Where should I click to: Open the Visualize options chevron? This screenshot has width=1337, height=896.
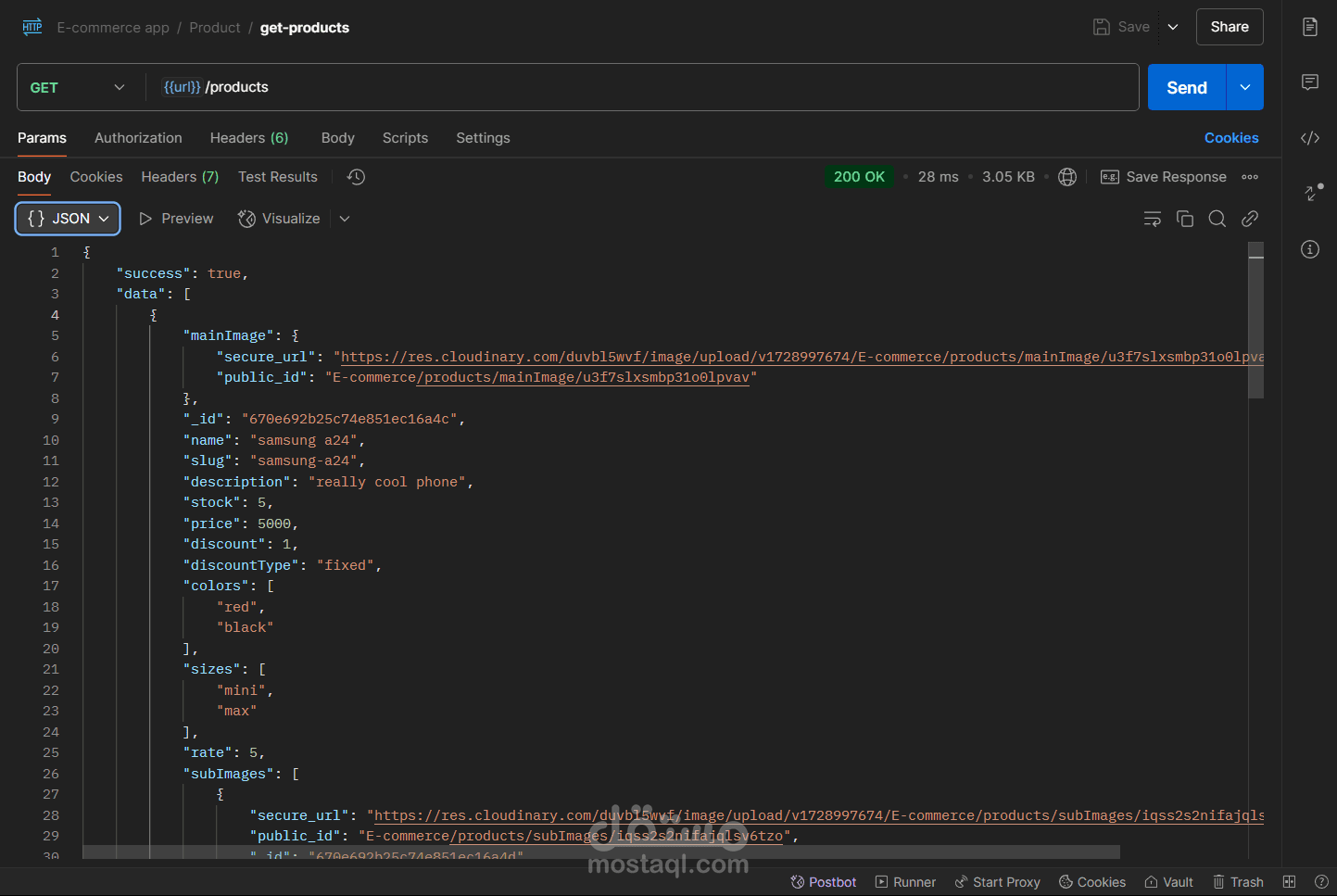345,219
